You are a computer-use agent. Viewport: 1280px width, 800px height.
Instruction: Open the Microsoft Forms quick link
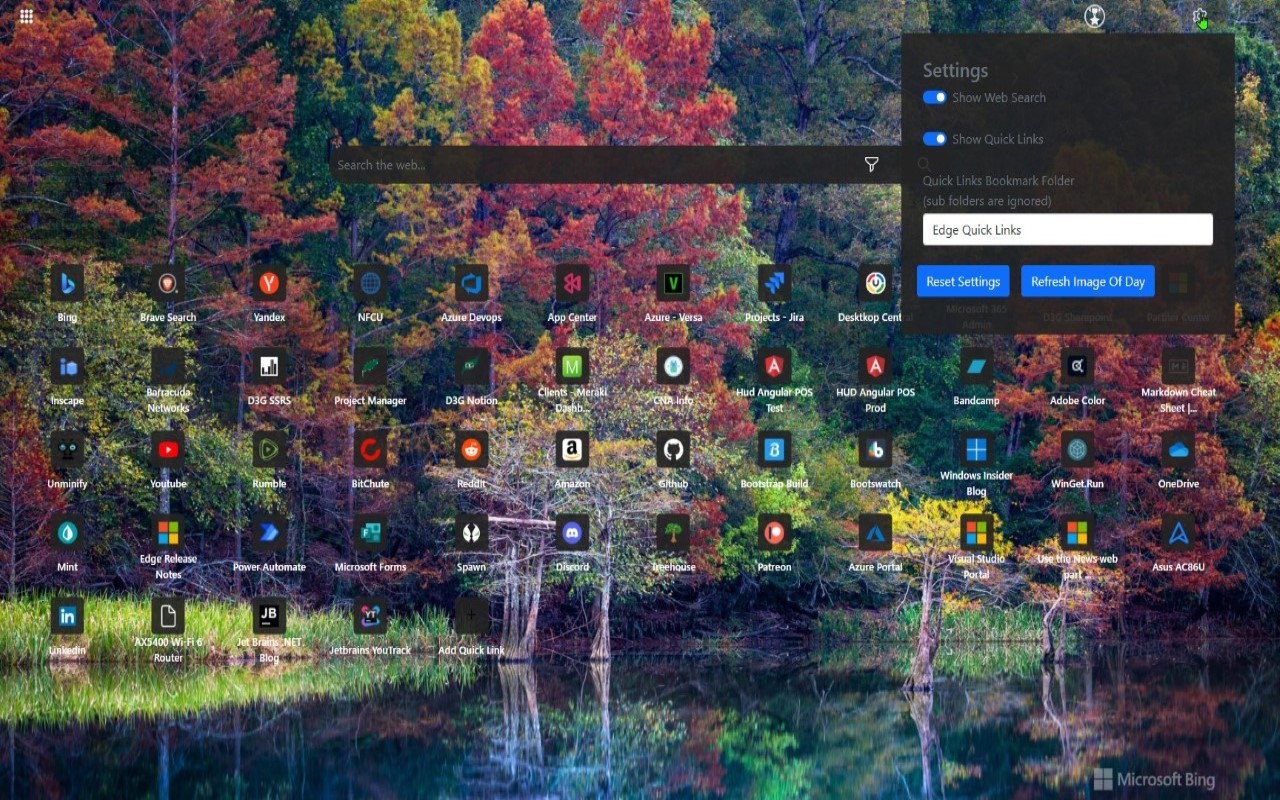click(370, 532)
